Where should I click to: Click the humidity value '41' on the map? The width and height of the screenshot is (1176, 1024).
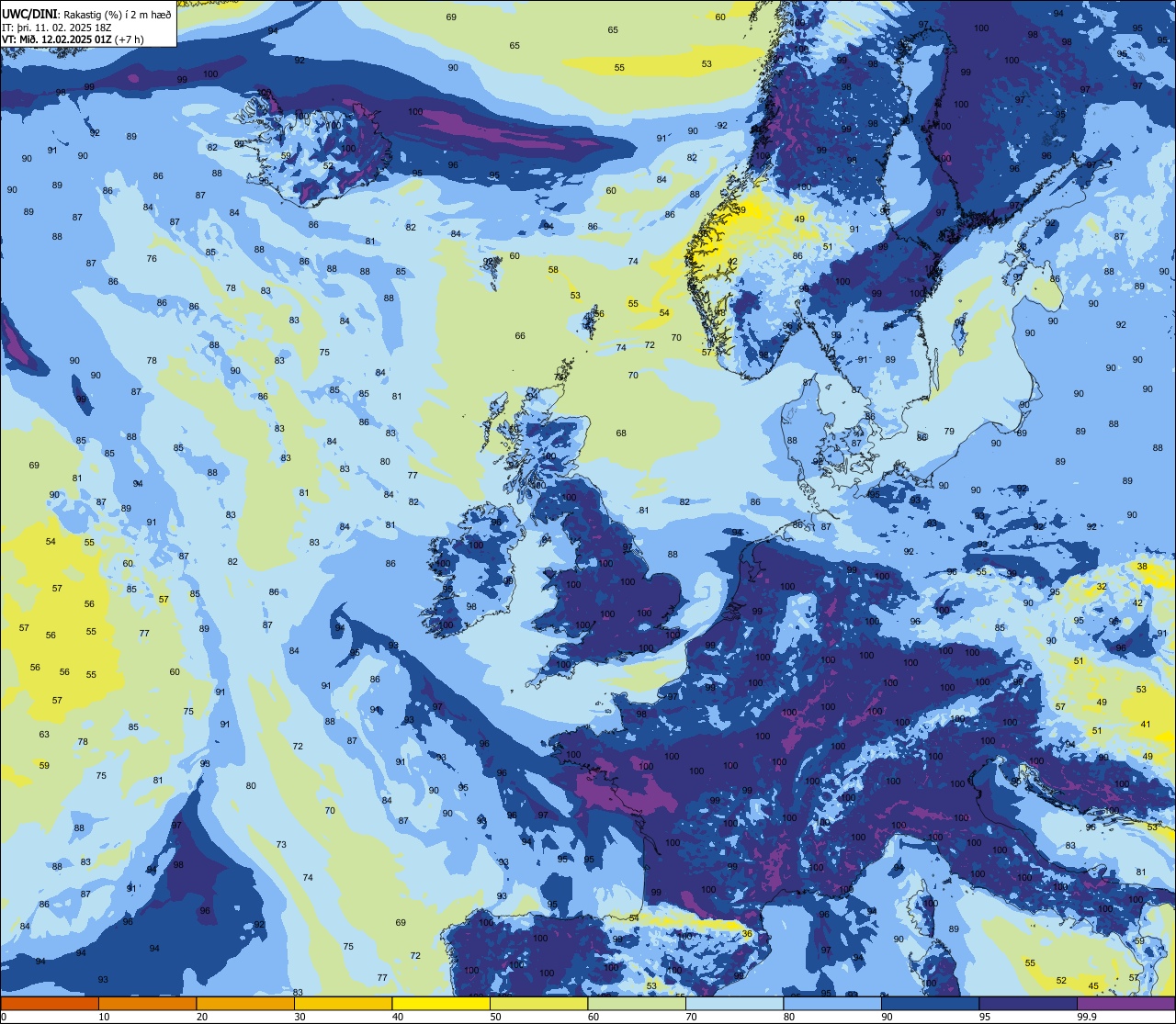pos(1146,725)
